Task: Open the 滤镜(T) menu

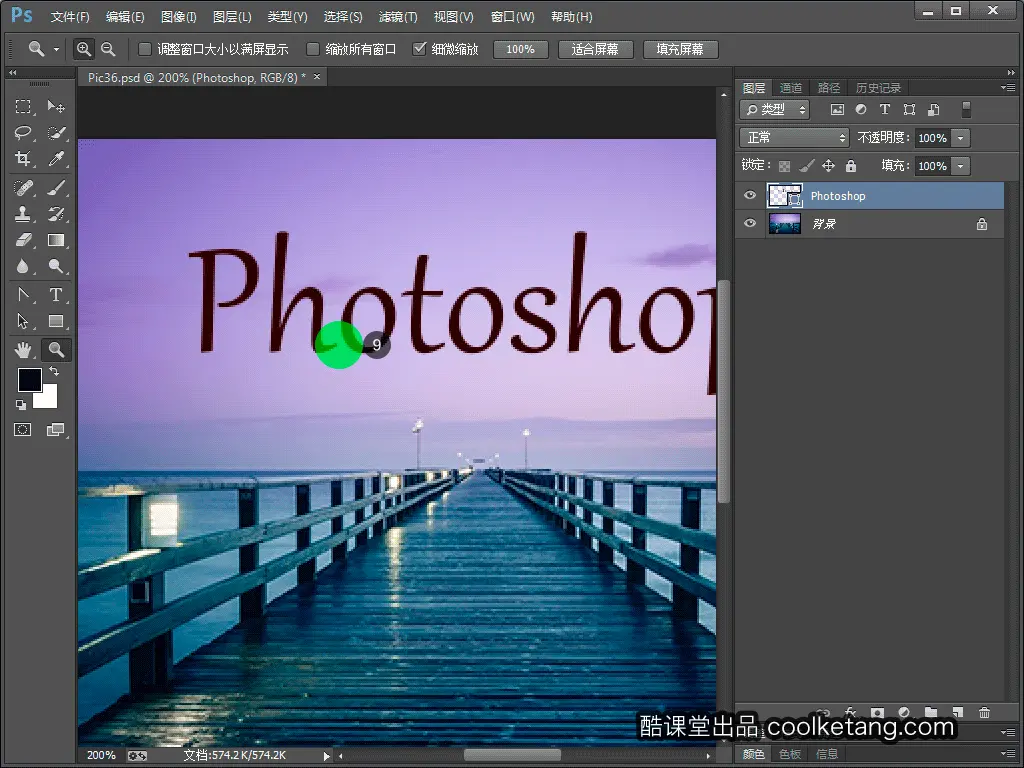Action: (x=398, y=17)
